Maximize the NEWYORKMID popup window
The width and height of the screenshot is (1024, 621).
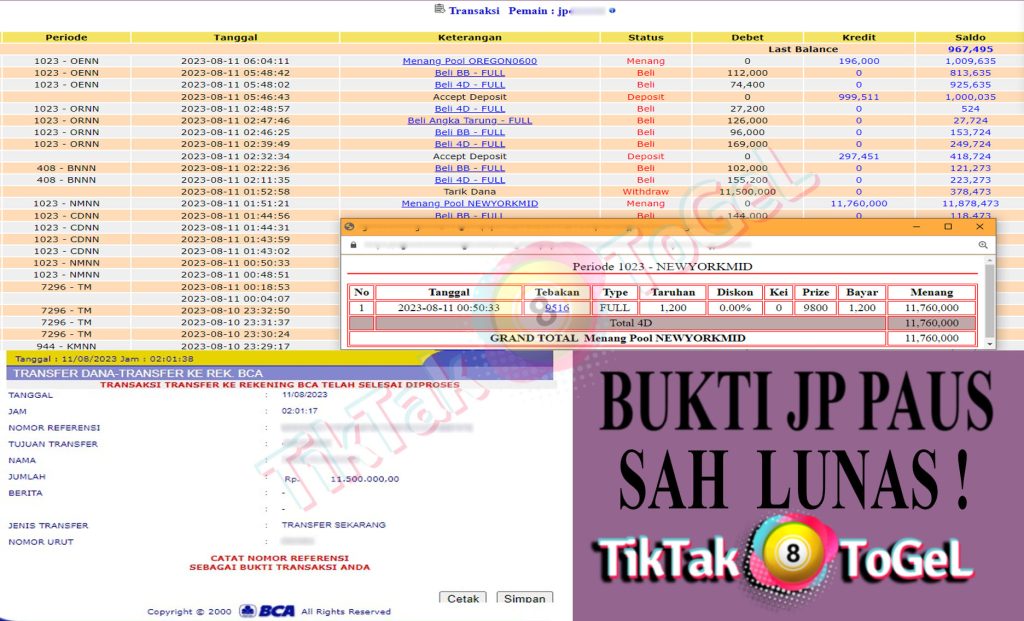coord(948,227)
